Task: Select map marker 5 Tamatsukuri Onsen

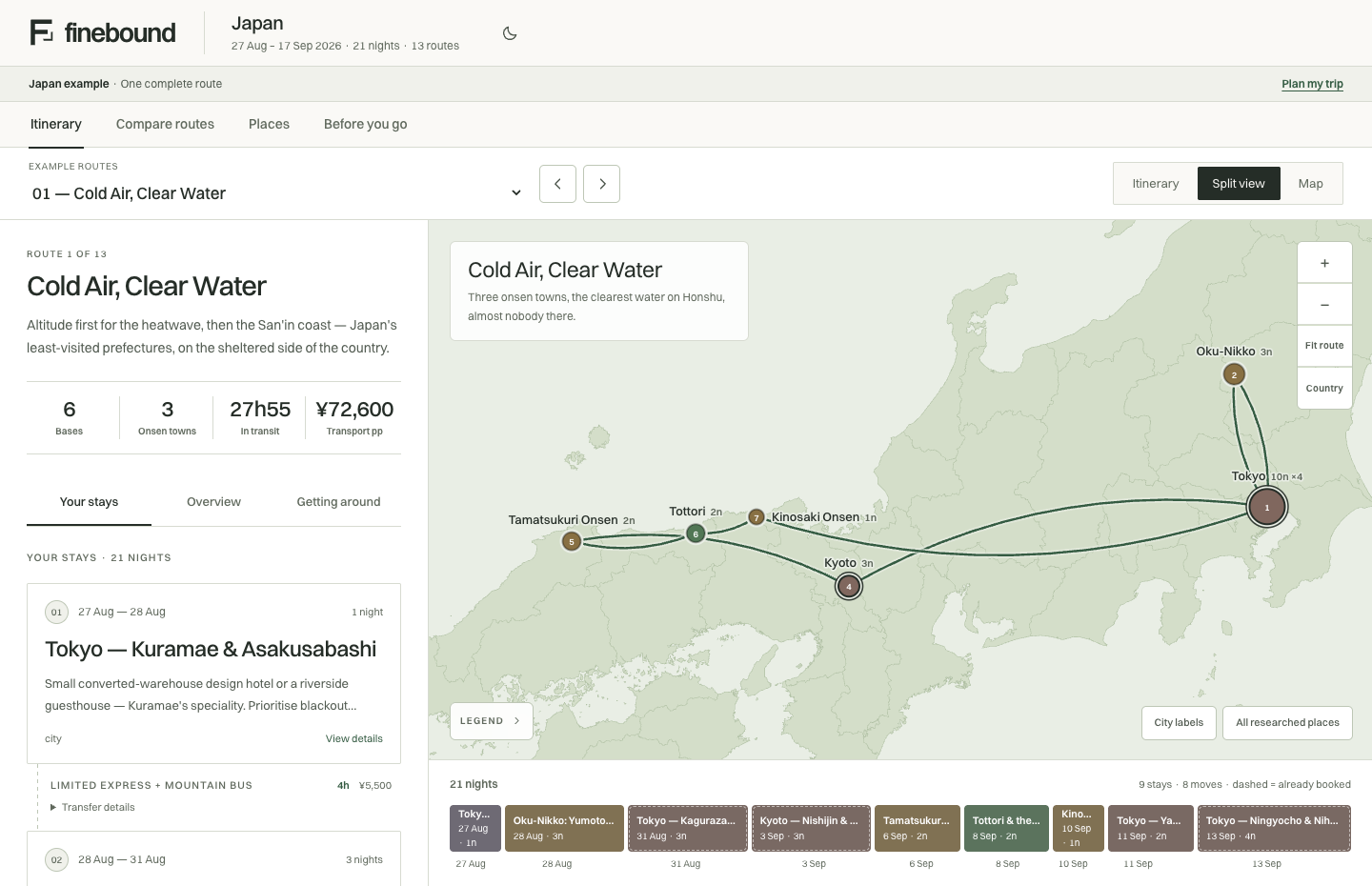Action: 572,542
